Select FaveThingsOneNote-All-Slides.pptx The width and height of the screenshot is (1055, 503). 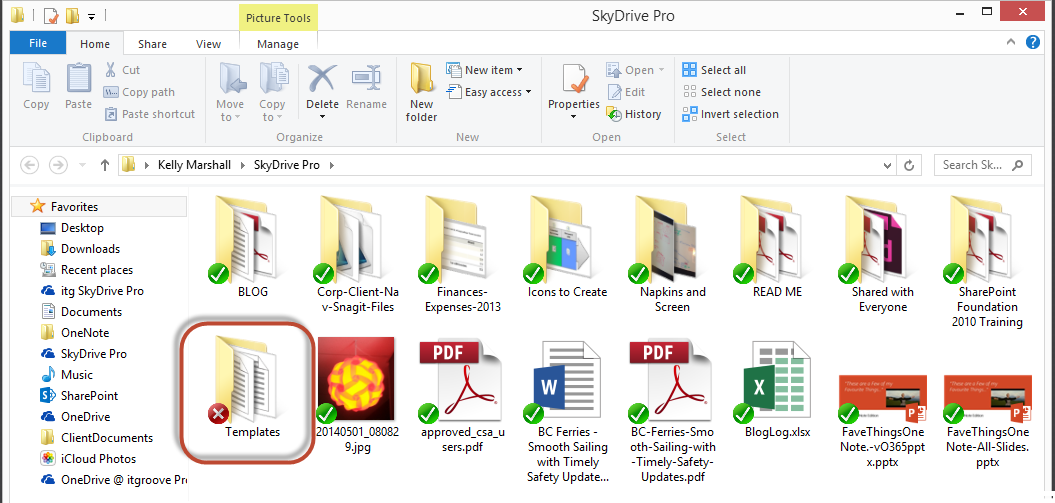988,421
